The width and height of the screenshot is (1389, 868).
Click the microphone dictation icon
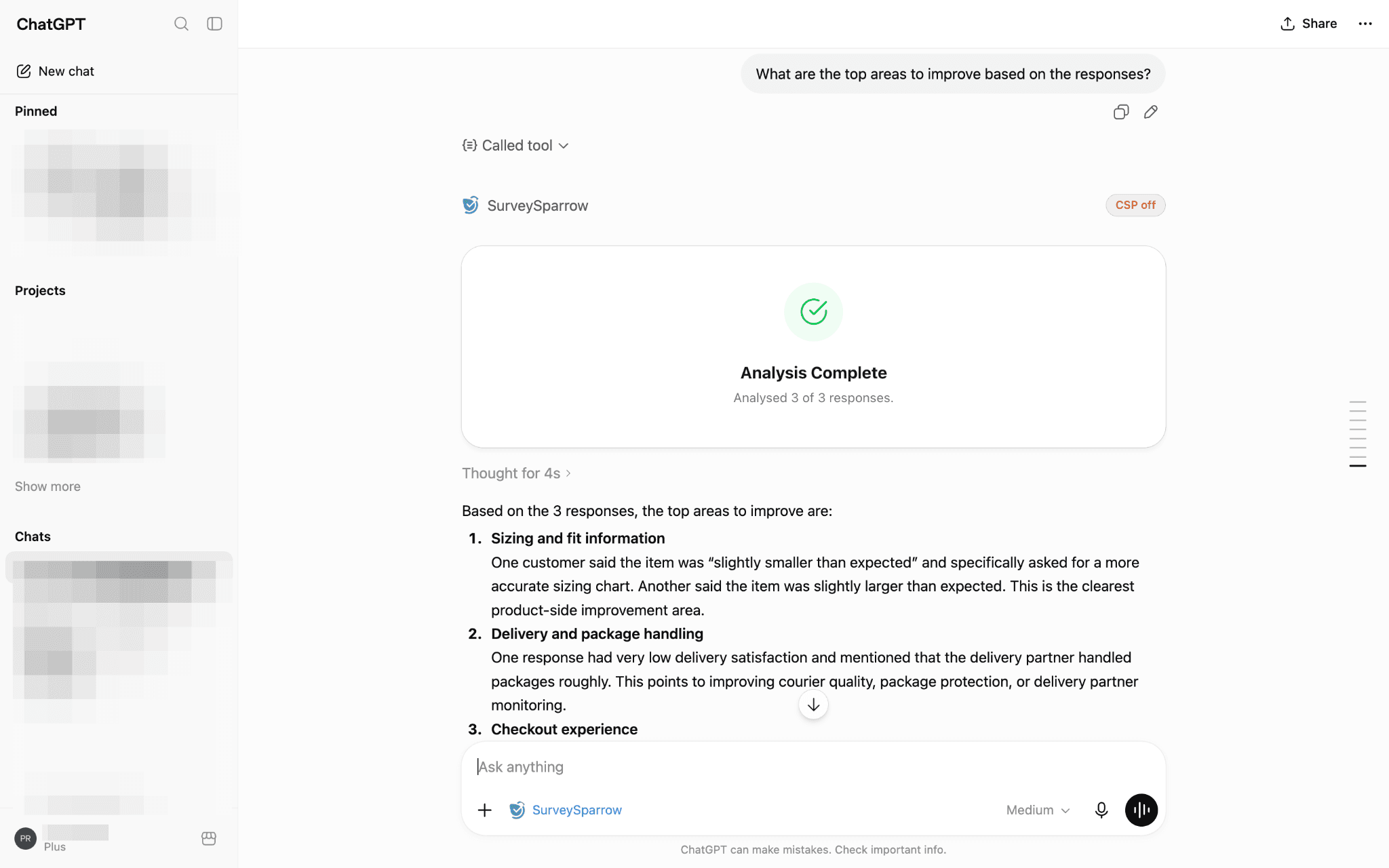click(1101, 810)
